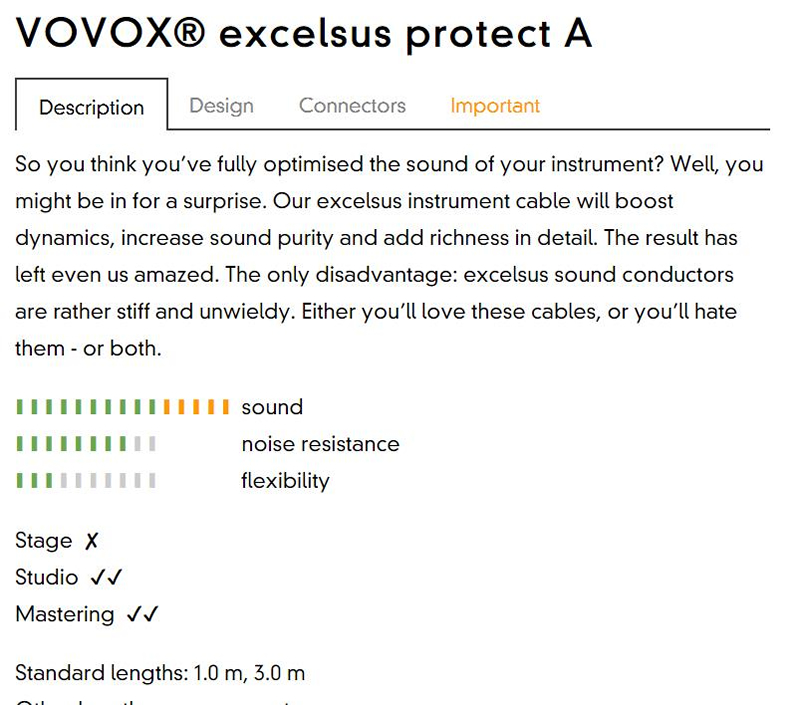Open the Connectors tab
Viewport: 800px width, 705px height.
click(352, 106)
